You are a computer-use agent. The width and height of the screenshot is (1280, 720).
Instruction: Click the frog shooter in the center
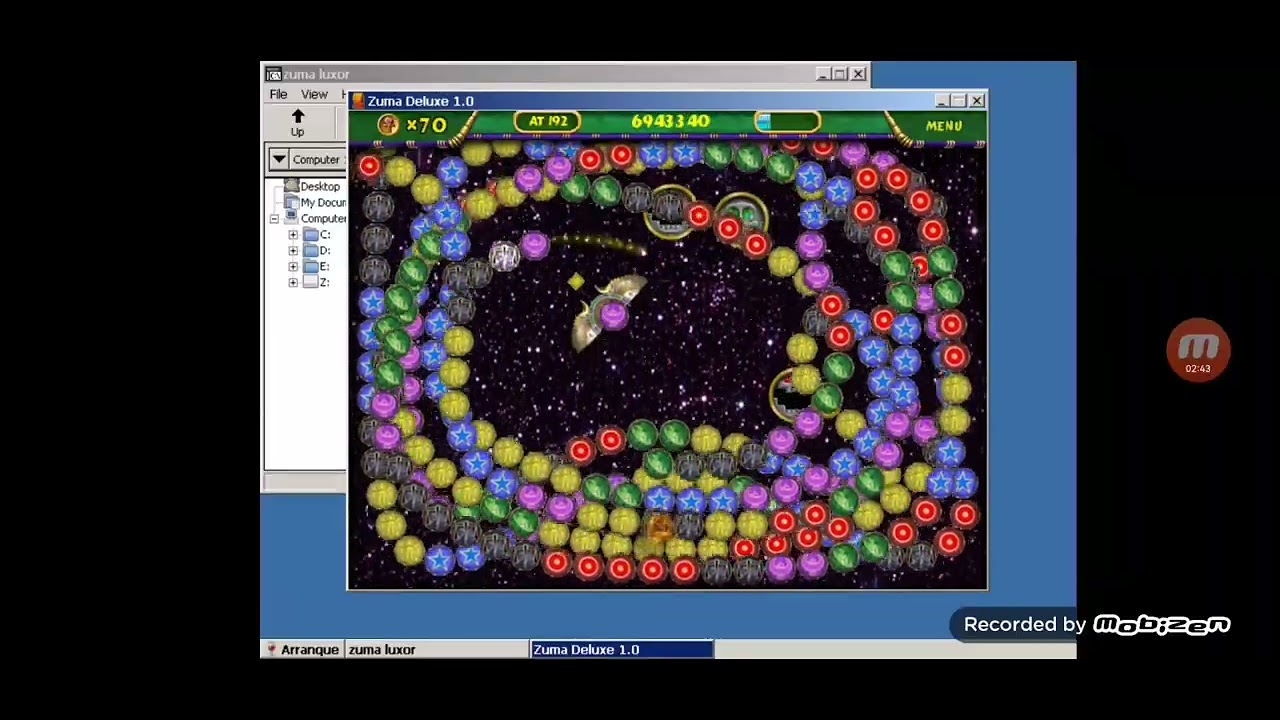click(610, 312)
